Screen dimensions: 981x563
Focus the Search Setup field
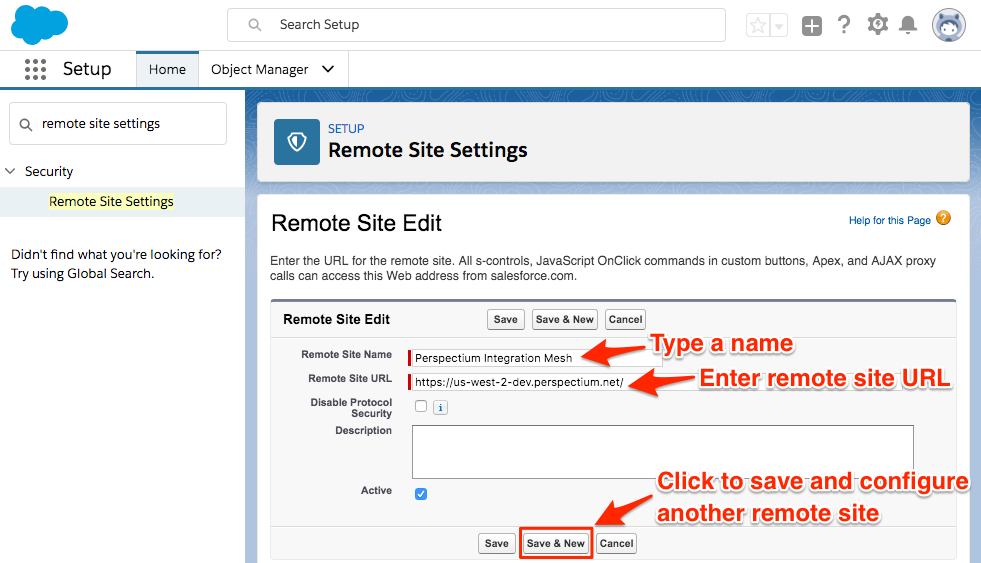click(476, 25)
